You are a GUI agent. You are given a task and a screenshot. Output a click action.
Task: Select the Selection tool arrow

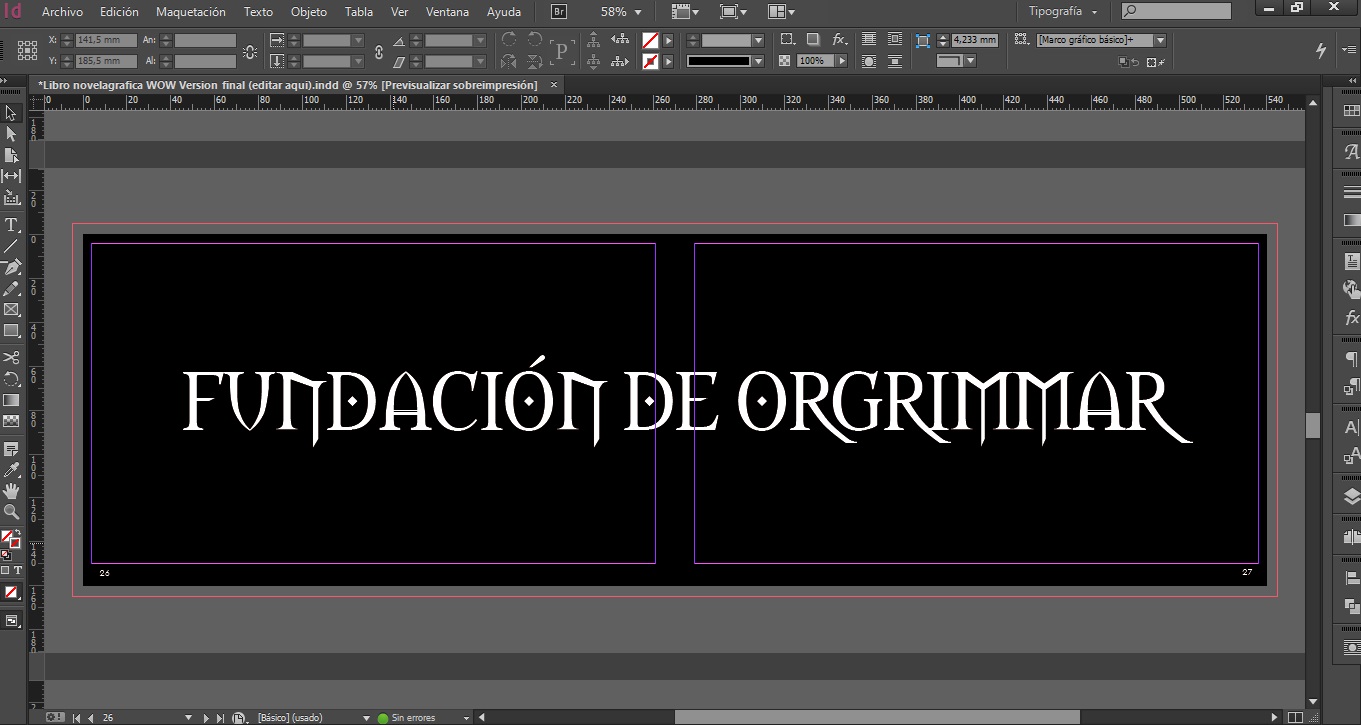[12, 113]
